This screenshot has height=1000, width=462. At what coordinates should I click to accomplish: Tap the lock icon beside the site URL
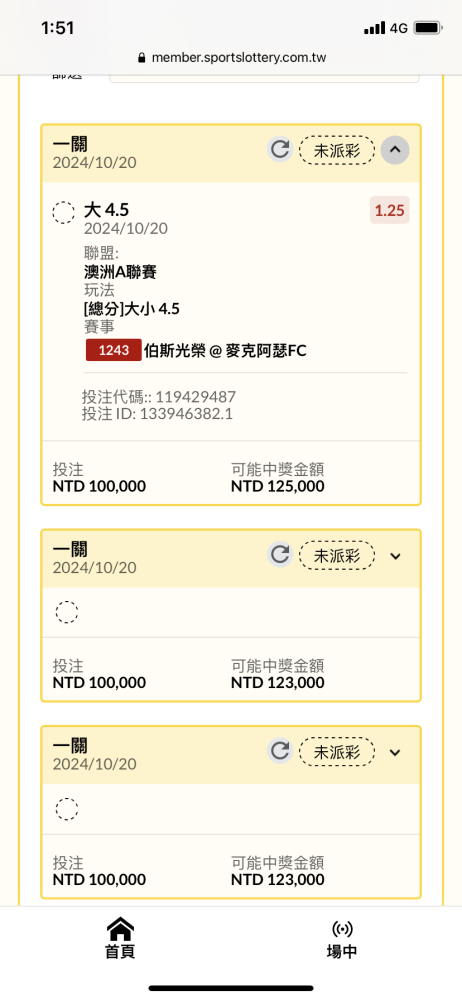click(x=142, y=57)
